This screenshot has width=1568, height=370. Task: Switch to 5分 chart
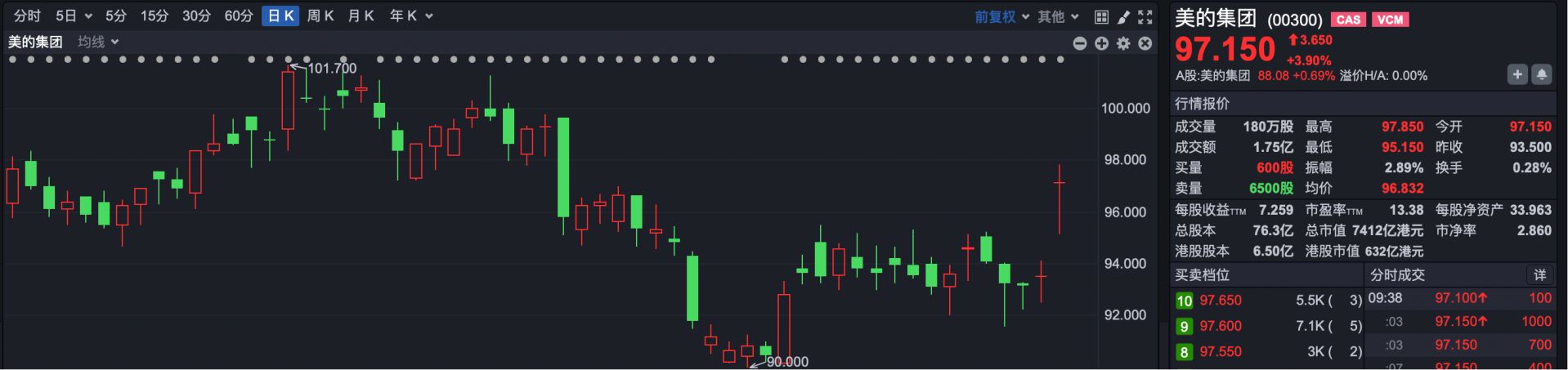point(116,16)
